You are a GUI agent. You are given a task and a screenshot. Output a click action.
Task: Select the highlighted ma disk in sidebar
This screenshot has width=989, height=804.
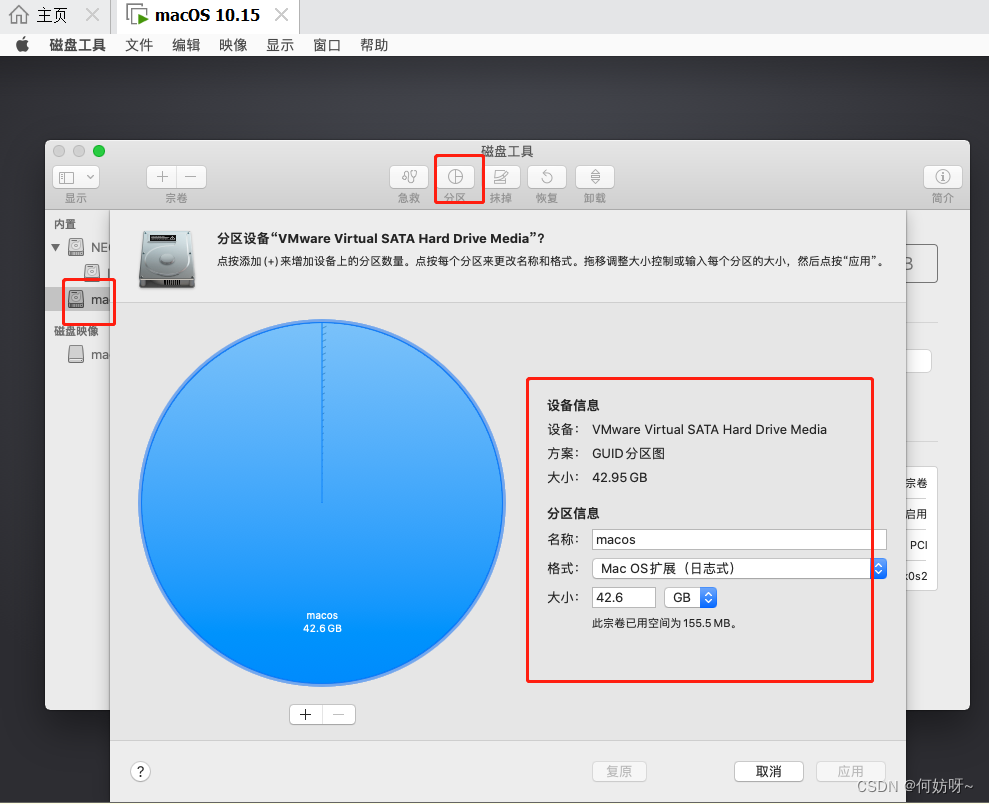click(x=78, y=299)
